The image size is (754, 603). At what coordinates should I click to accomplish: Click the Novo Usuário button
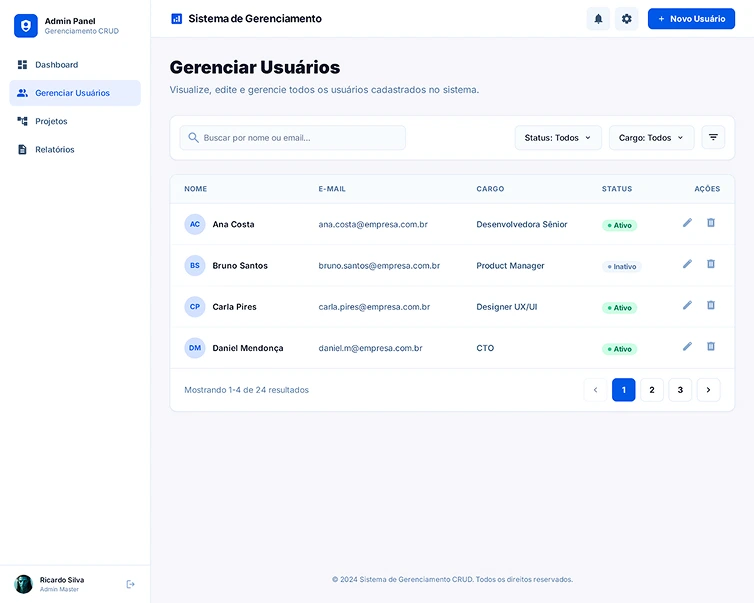click(691, 19)
